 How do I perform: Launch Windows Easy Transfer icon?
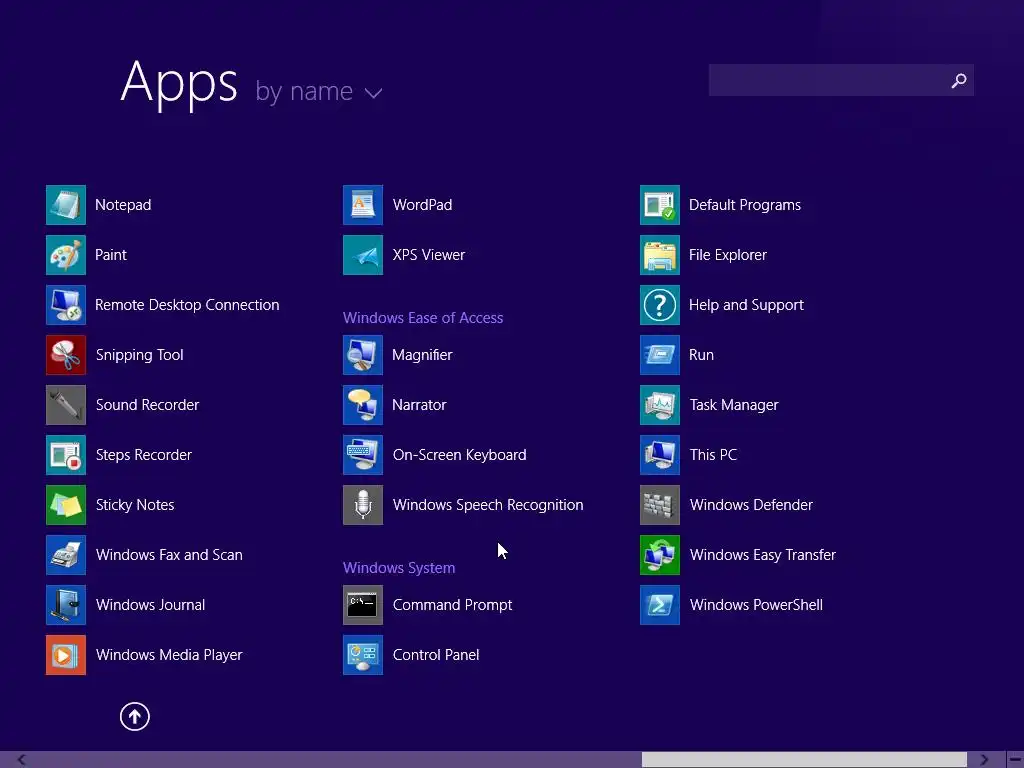(660, 555)
